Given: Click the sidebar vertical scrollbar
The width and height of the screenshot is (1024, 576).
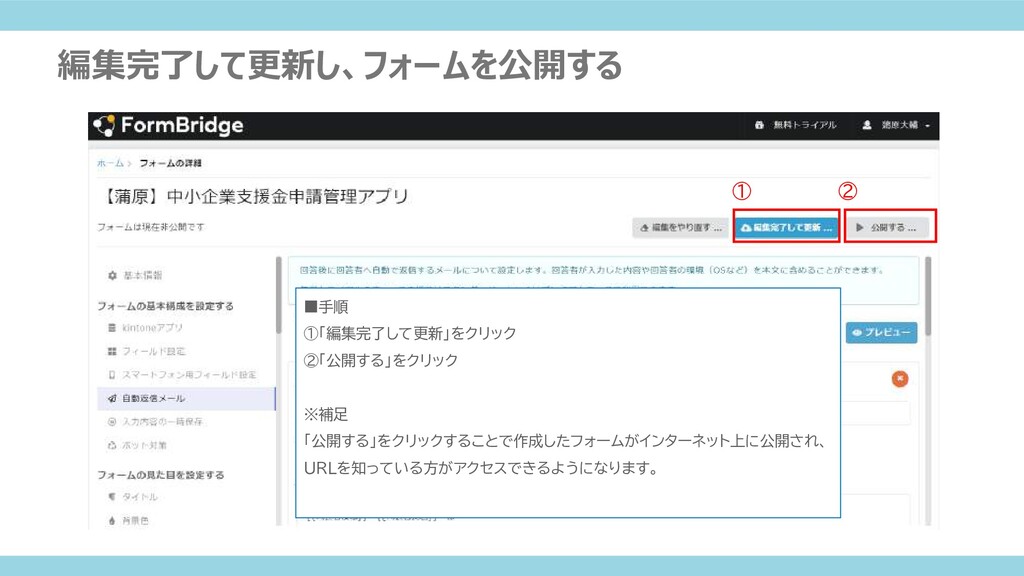Looking at the screenshot, I should [279, 295].
